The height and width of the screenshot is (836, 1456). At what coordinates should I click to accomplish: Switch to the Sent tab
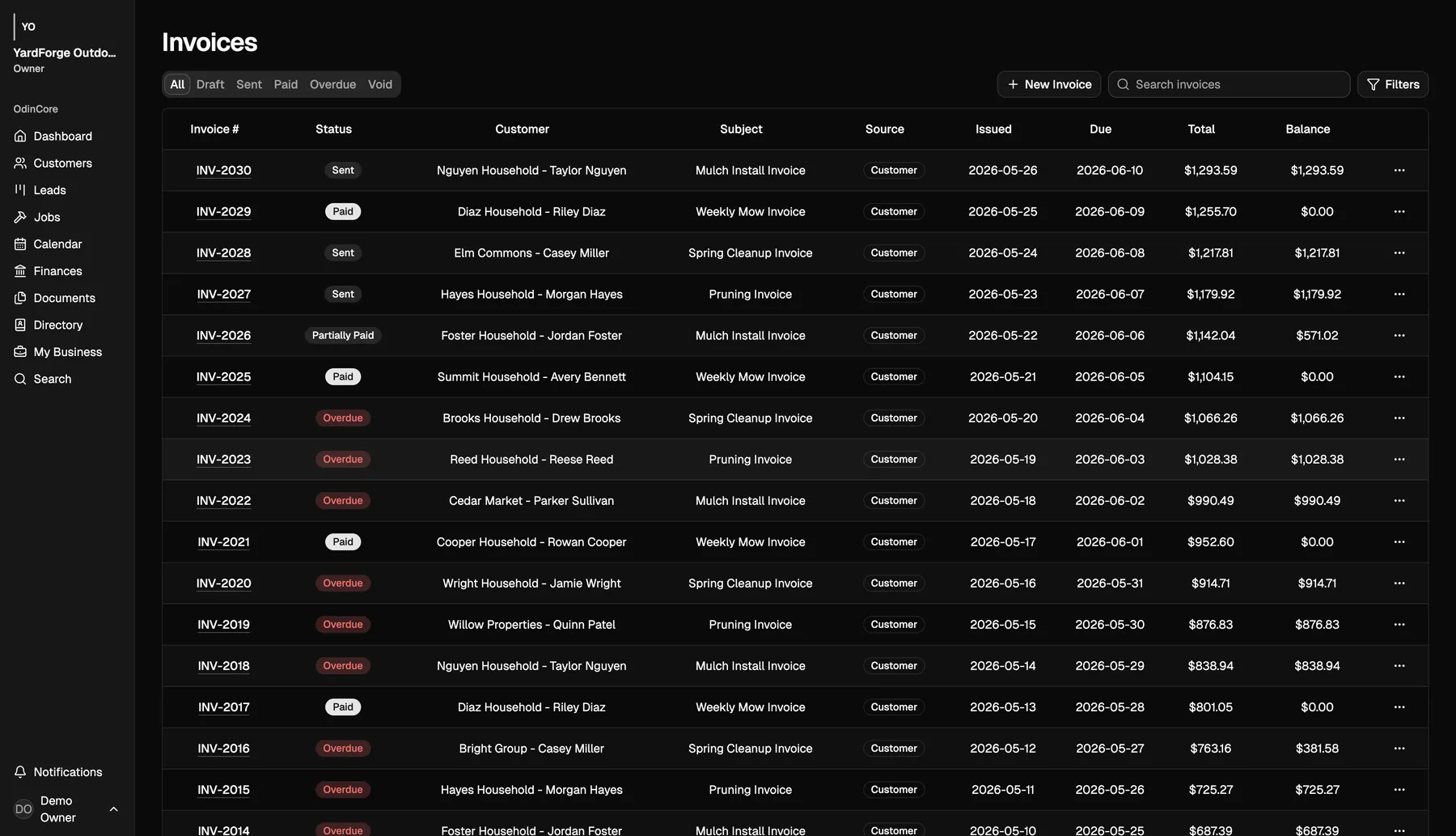point(249,84)
